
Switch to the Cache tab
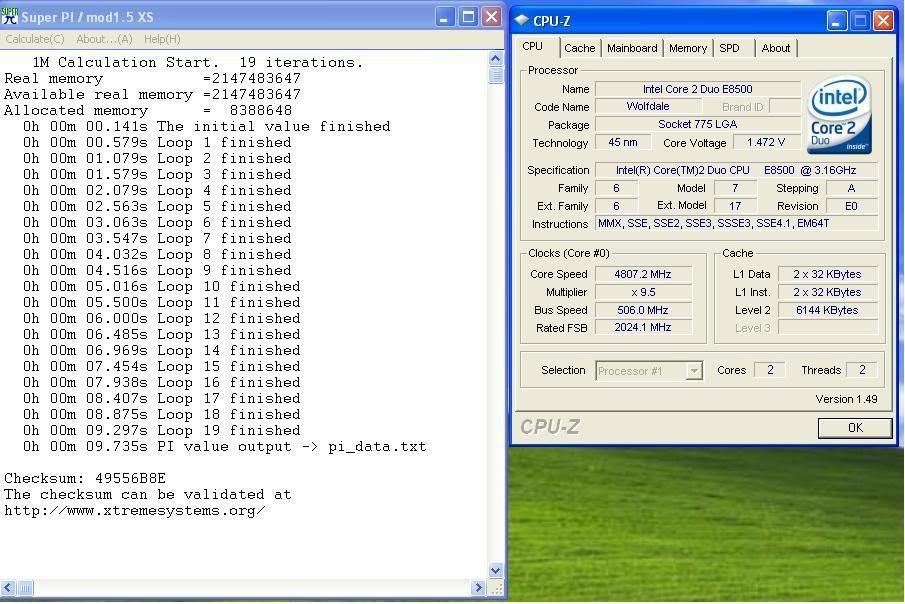click(x=579, y=48)
